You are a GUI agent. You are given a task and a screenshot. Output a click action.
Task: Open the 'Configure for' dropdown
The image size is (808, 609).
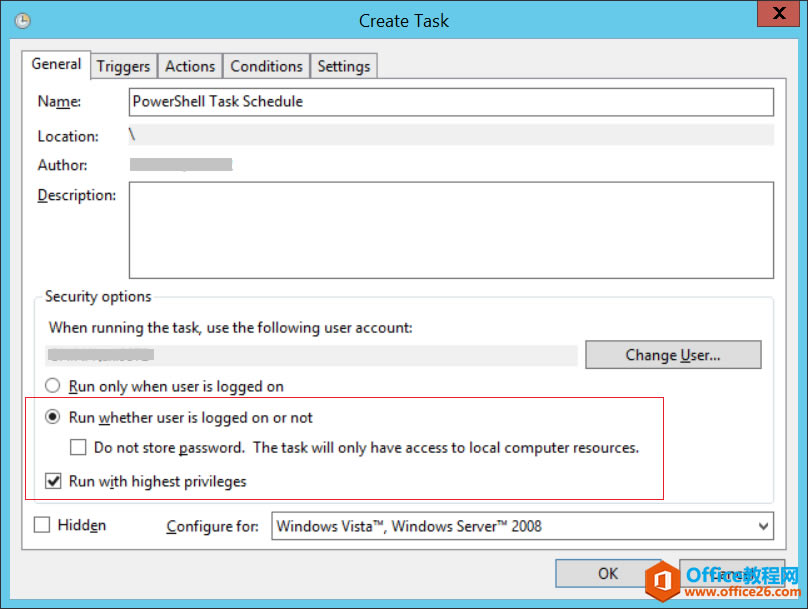(760, 525)
